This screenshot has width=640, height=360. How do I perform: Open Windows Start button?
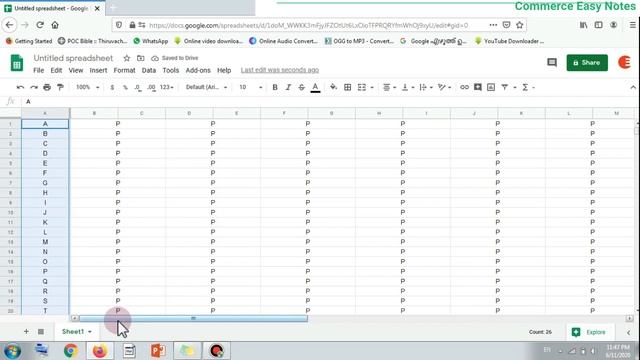[x=12, y=351]
